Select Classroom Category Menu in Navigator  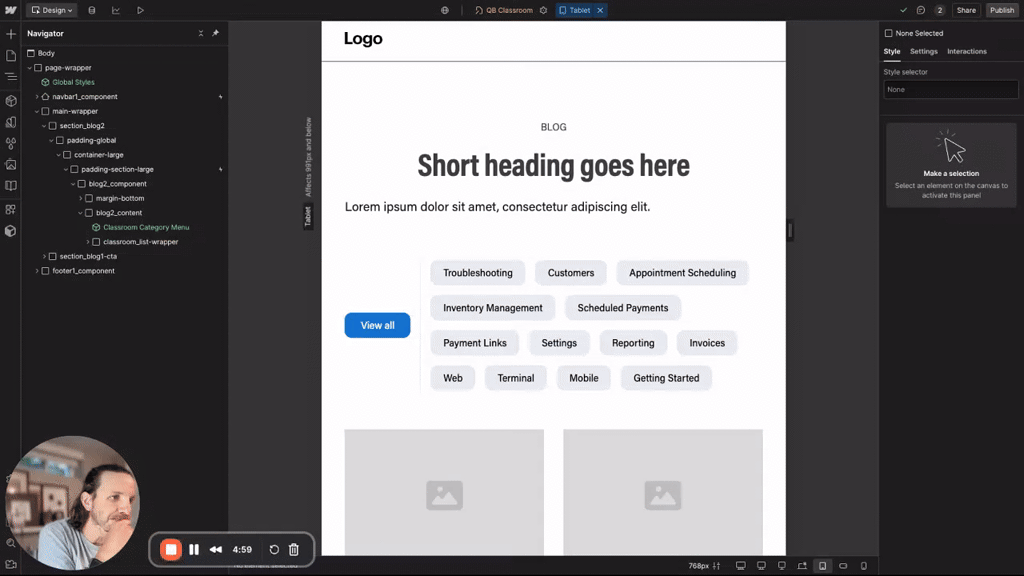(146, 228)
